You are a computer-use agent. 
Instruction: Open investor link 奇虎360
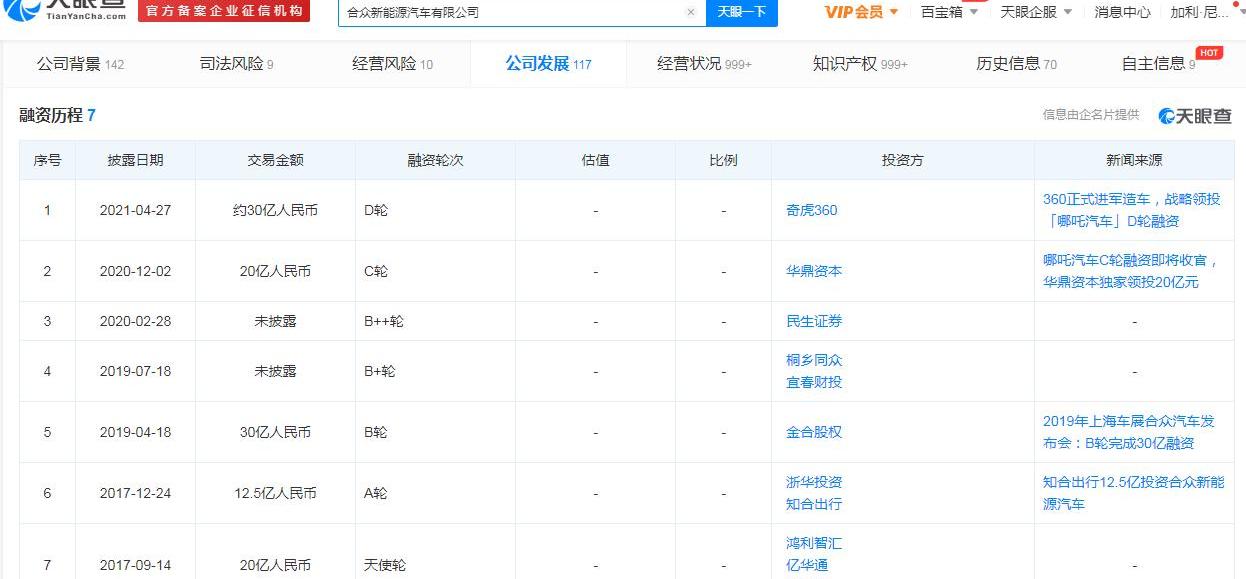(x=811, y=210)
